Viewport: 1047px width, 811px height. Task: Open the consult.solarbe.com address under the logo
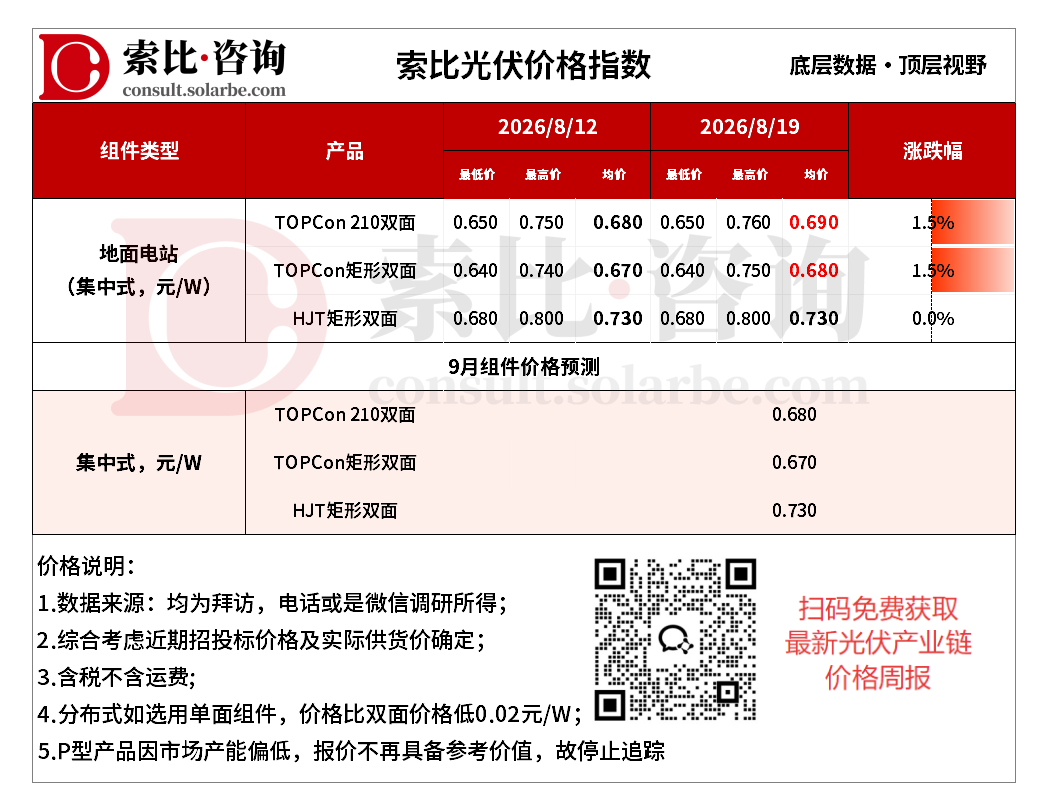[204, 89]
